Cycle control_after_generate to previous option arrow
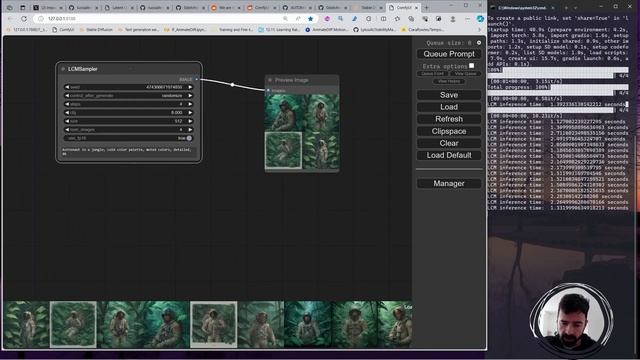 [x=67, y=96]
